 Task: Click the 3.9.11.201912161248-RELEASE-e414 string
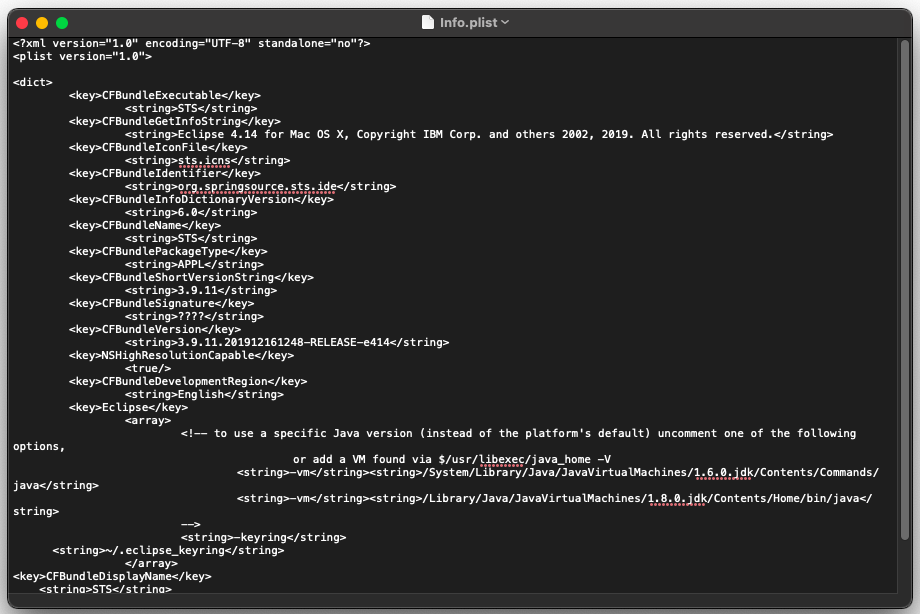pos(287,342)
